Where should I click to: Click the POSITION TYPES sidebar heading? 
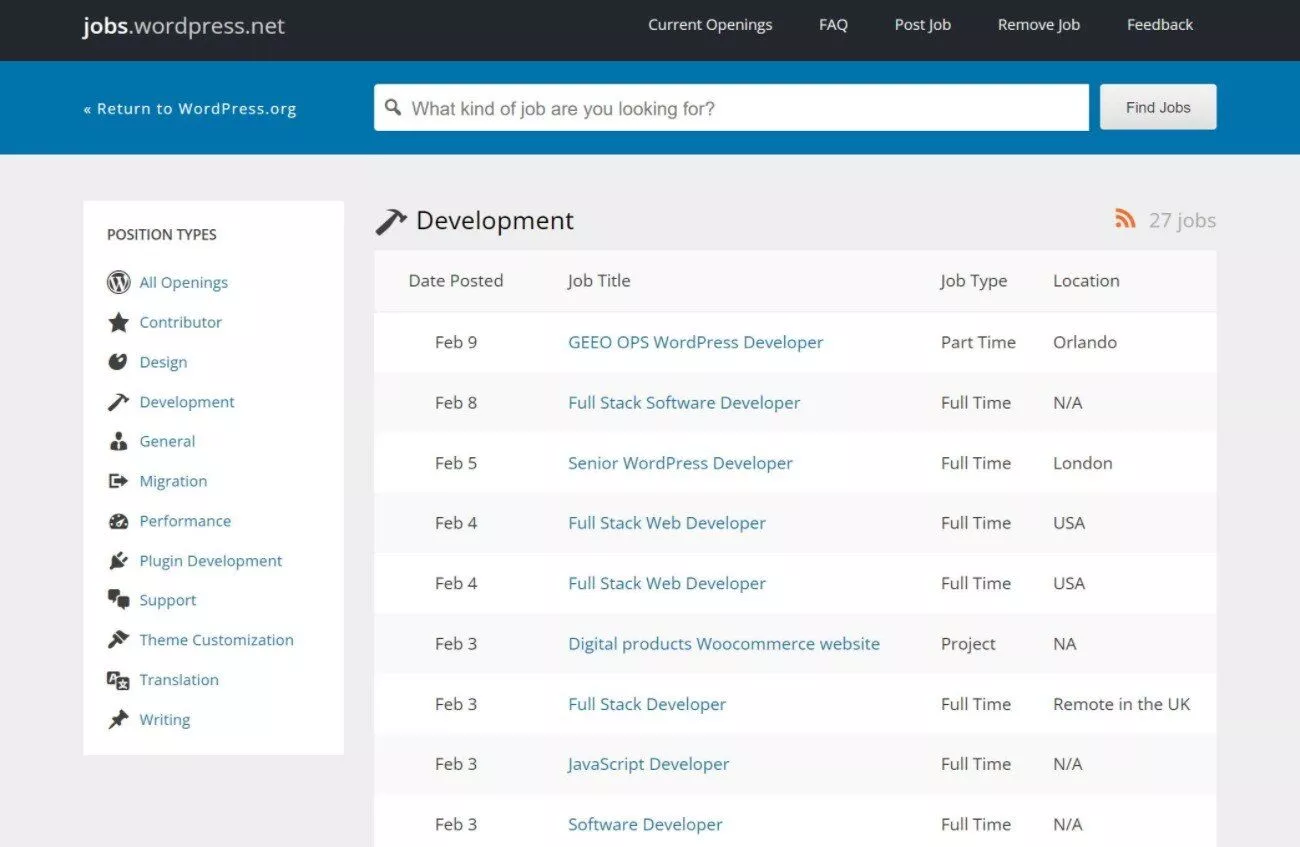[x=162, y=235]
